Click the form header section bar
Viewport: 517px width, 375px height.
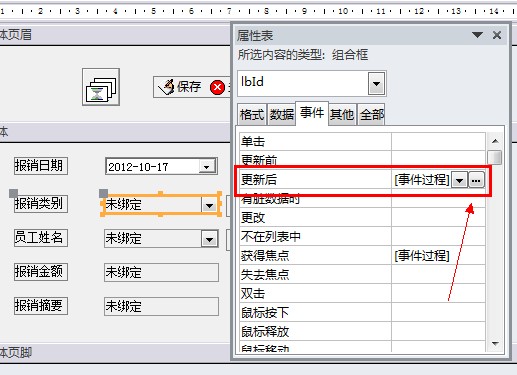(115, 35)
